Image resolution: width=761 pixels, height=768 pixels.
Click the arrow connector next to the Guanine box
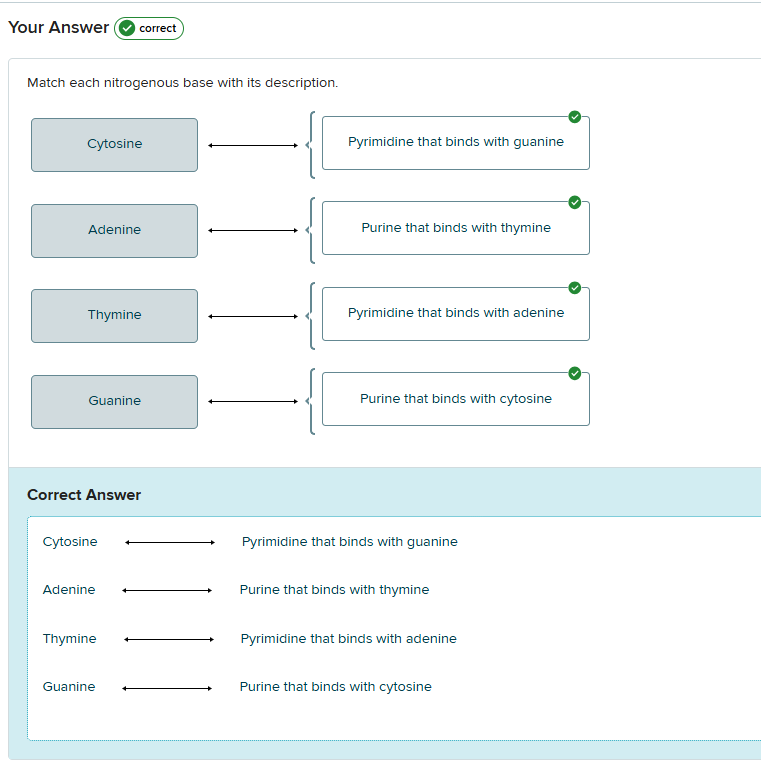(x=253, y=402)
